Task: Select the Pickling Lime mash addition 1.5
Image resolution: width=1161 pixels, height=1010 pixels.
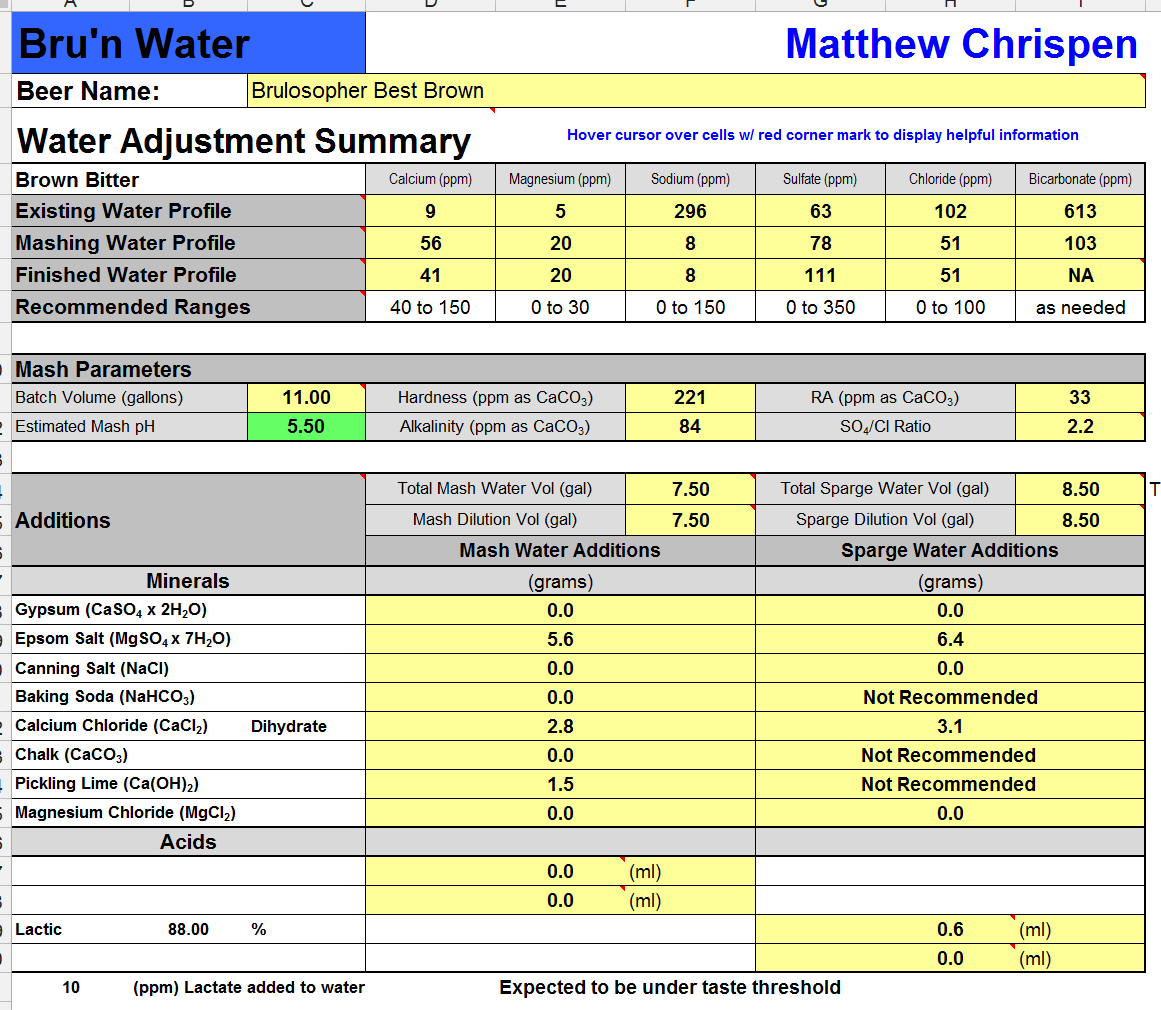Action: tap(560, 784)
